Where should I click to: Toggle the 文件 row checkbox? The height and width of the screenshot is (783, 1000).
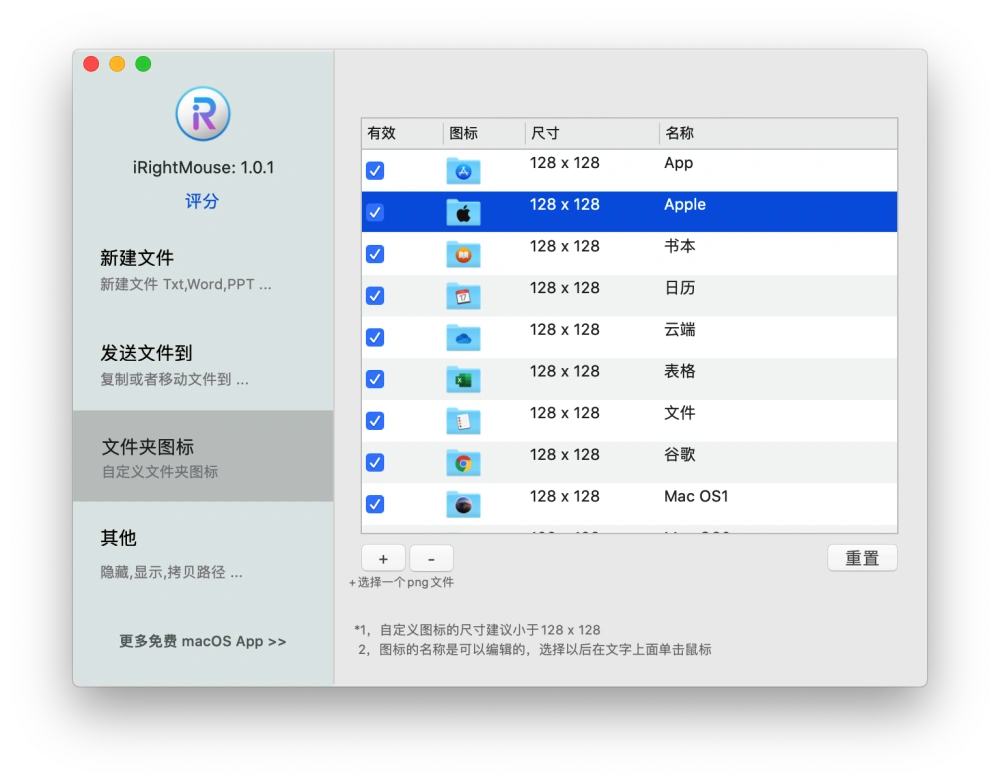[375, 421]
